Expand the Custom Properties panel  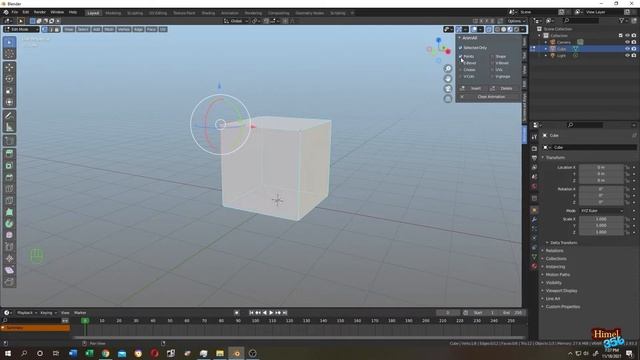(x=543, y=307)
